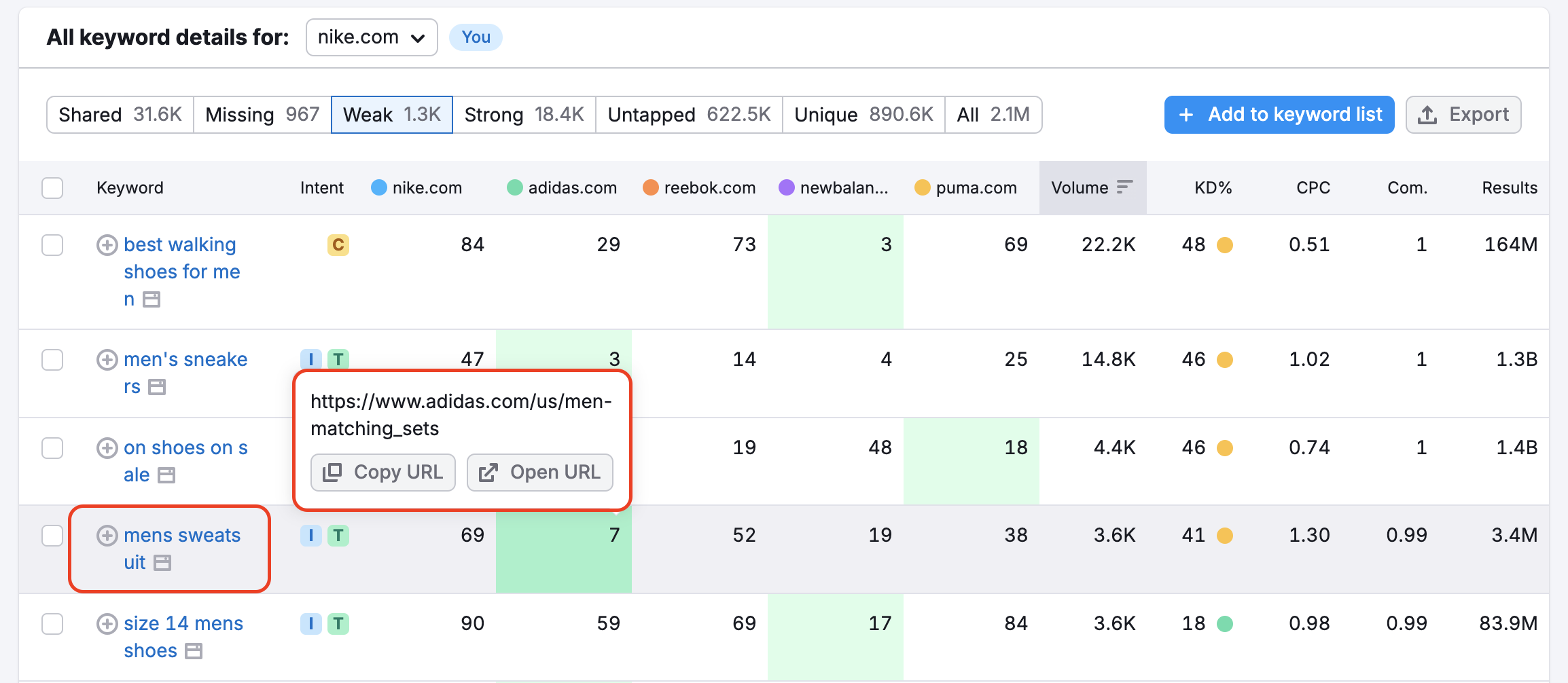Expand the "men's sneakers" keyword row

[x=107, y=360]
